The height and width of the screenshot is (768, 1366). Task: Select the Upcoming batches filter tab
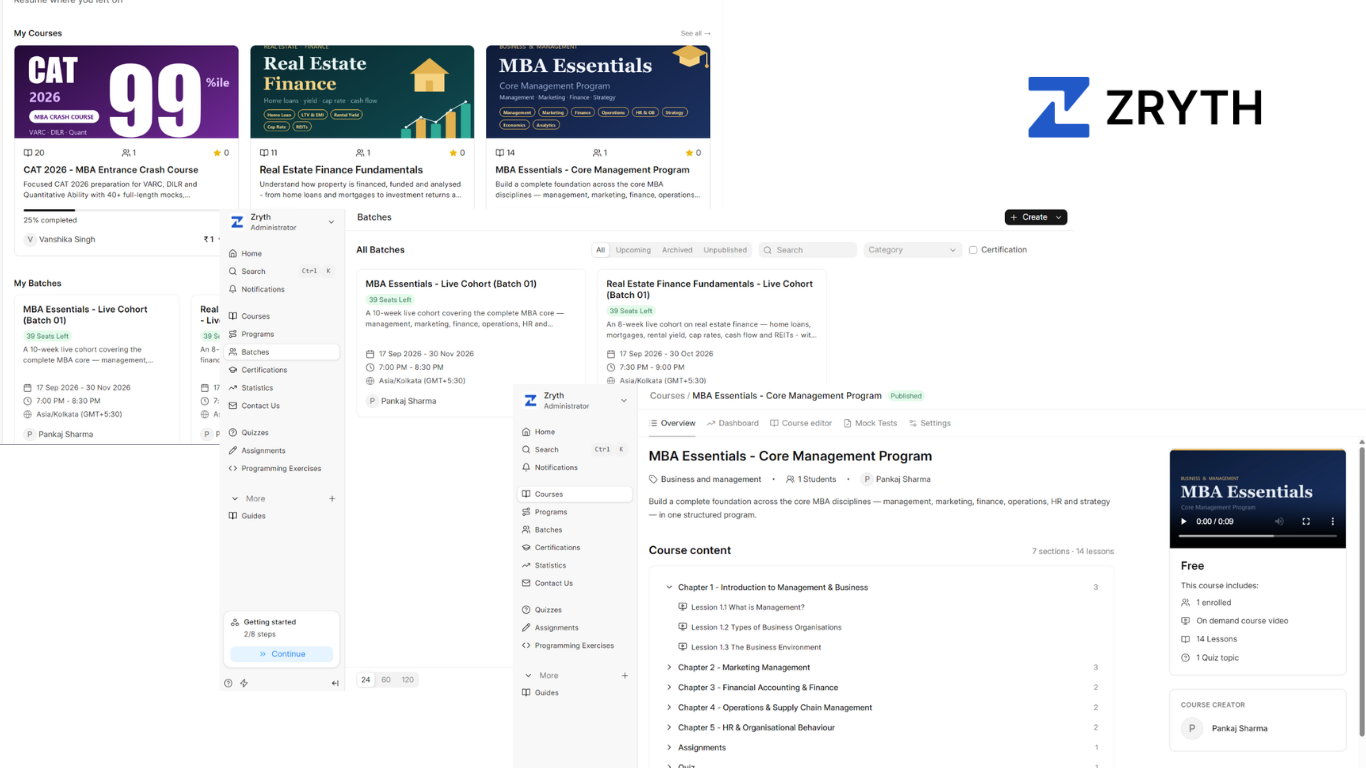pos(633,250)
